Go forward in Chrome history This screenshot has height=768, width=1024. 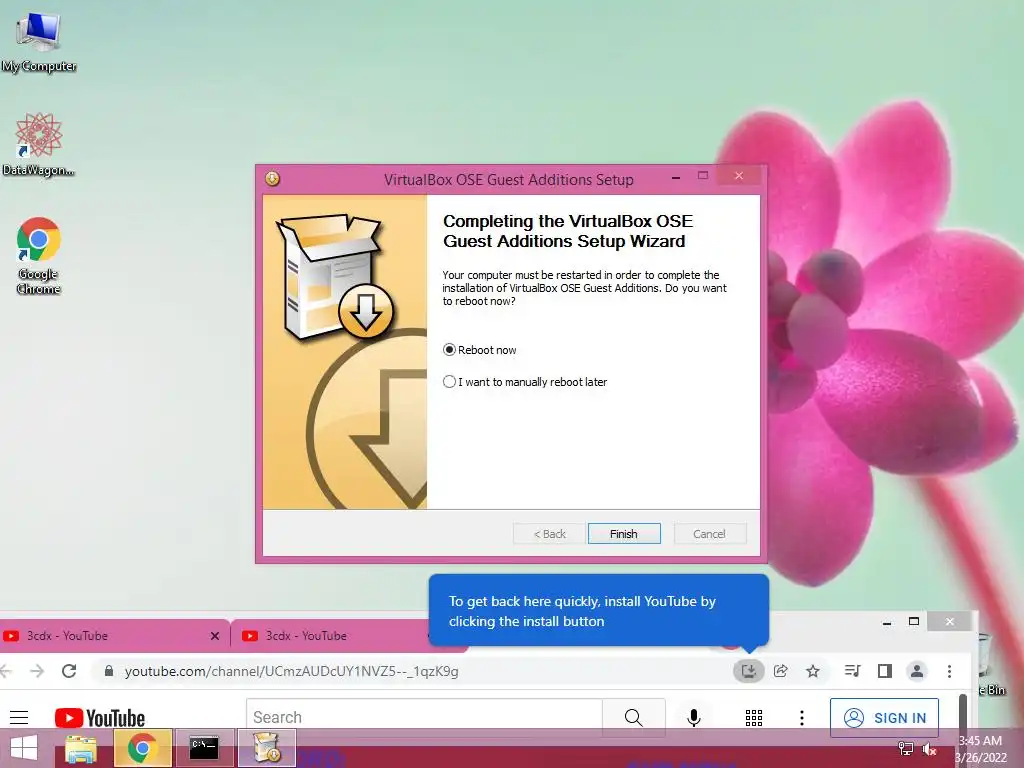pos(37,671)
